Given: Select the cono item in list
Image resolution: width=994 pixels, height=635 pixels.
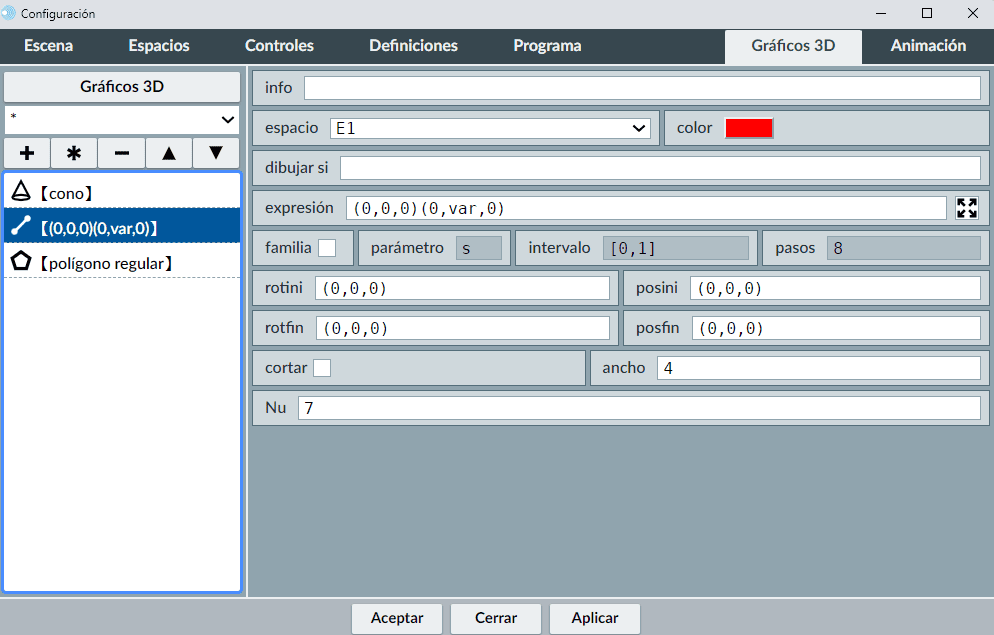Looking at the screenshot, I should click(x=122, y=193).
